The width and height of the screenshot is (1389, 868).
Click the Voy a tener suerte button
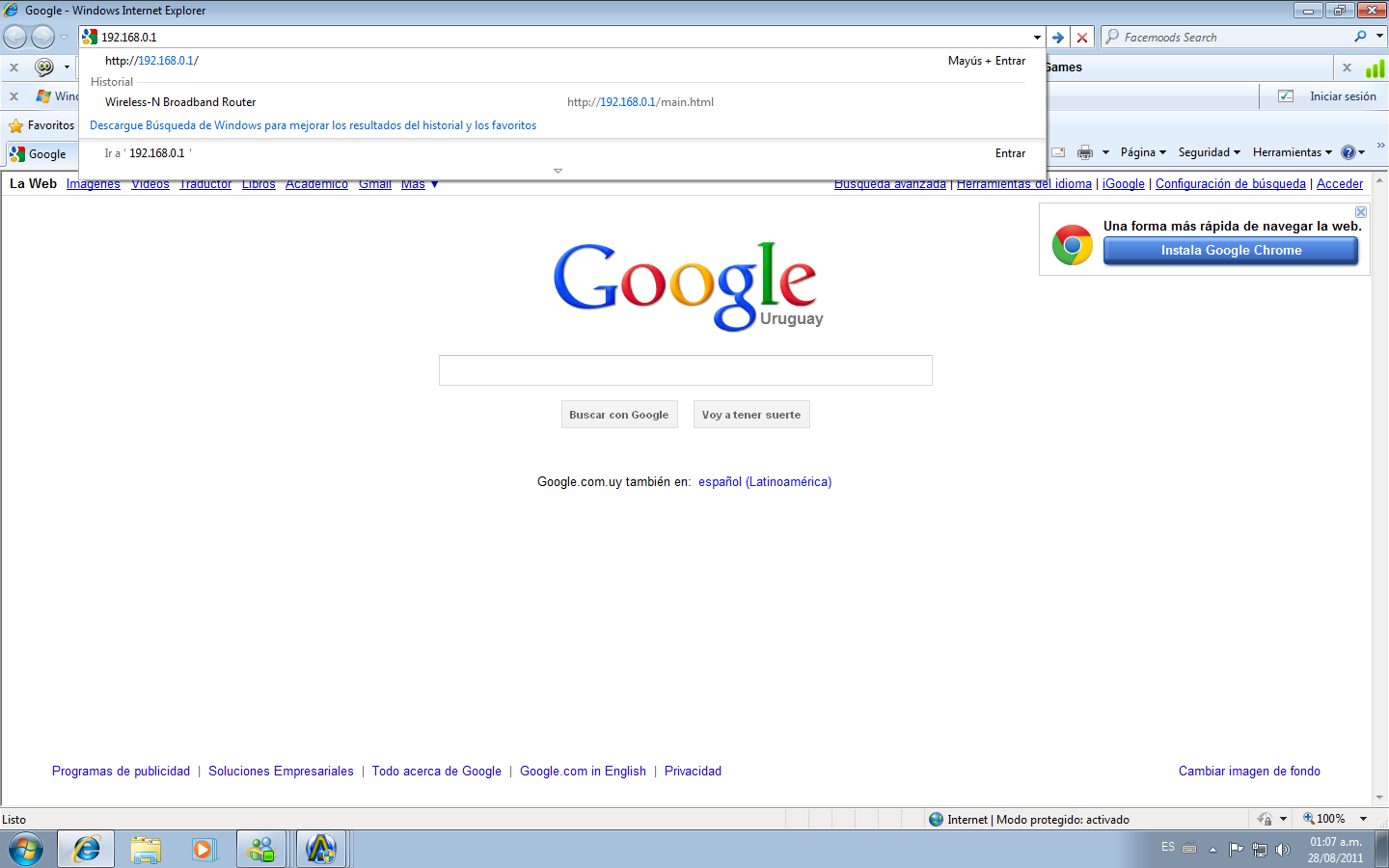tap(751, 415)
